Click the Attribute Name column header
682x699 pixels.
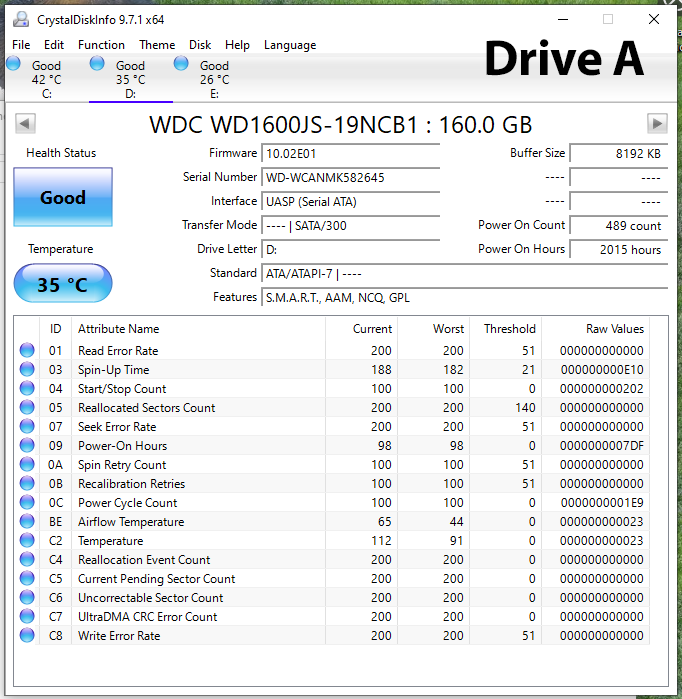click(x=119, y=329)
